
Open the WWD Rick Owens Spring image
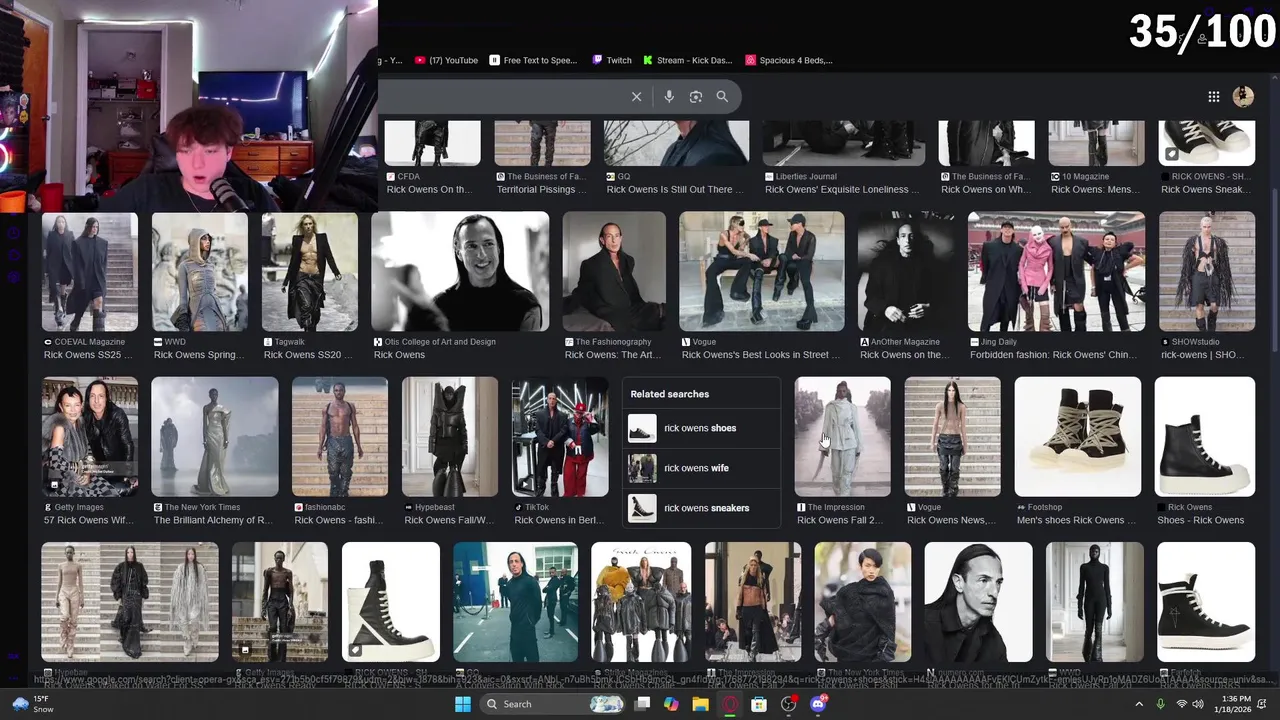200,271
